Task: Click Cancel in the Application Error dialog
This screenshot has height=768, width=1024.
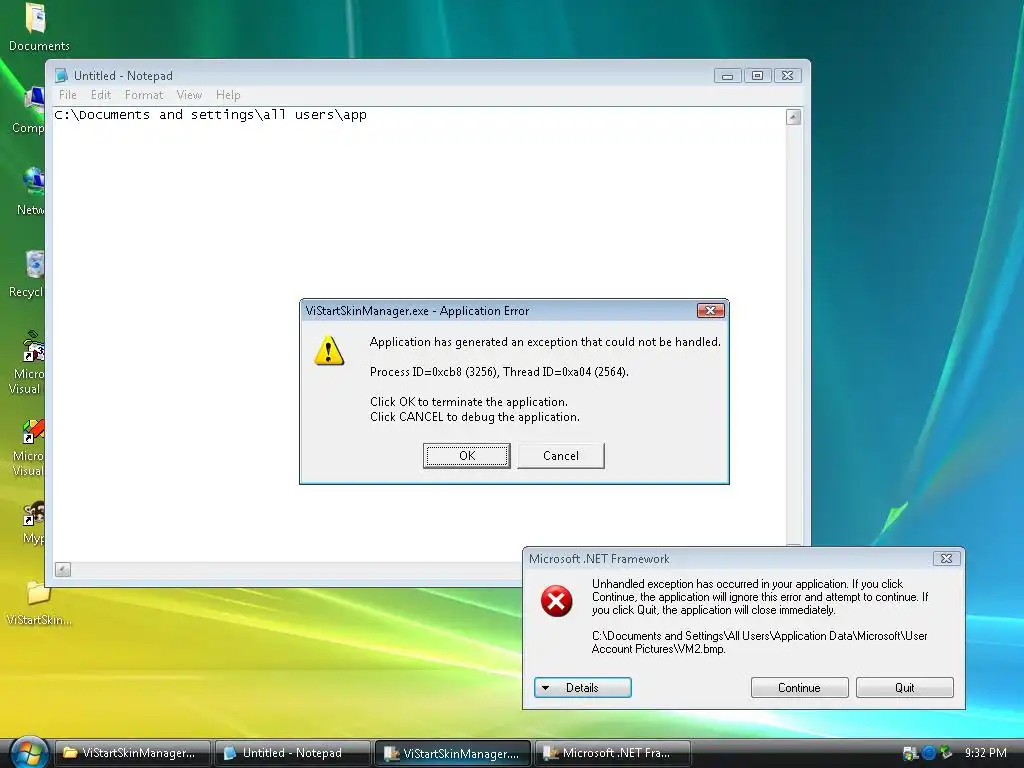Action: coord(561,456)
